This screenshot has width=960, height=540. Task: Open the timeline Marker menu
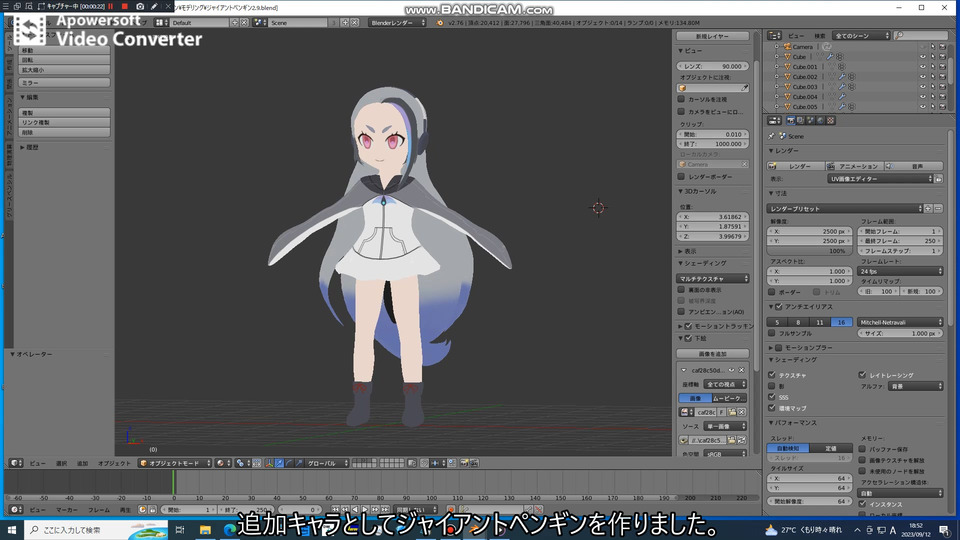tap(66, 510)
